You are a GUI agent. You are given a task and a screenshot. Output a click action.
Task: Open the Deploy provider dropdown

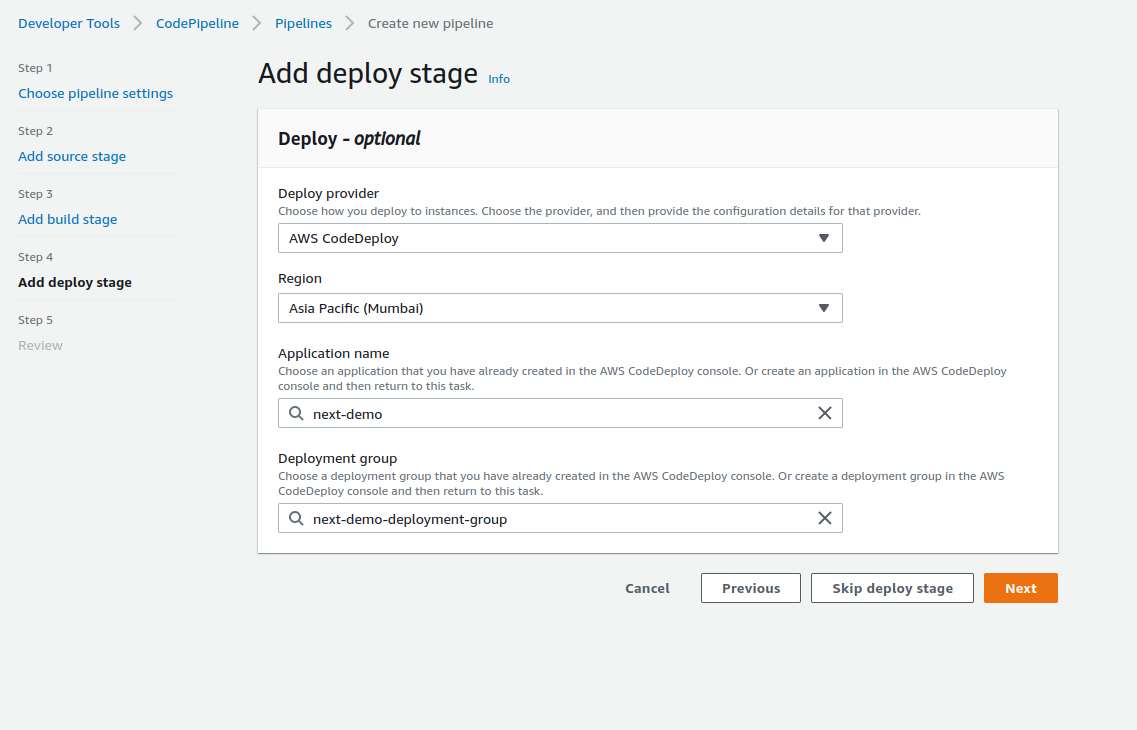click(560, 238)
